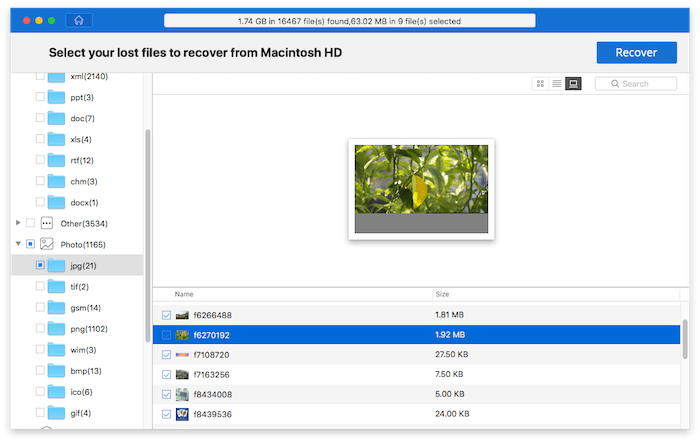
Task: Click the doc(7) folder icon
Action: click(56, 118)
